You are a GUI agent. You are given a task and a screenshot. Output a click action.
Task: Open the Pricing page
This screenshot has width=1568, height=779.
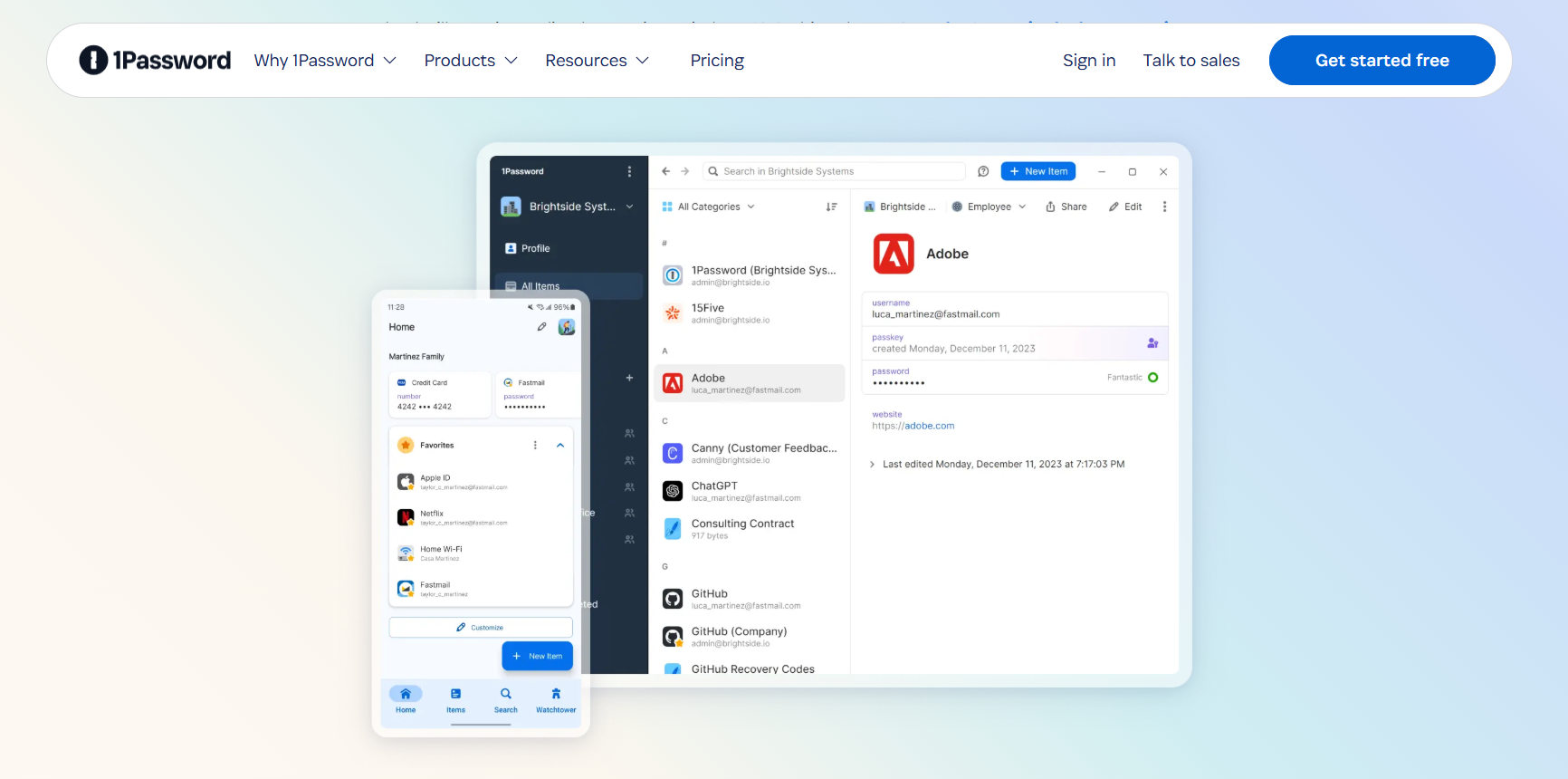click(717, 61)
